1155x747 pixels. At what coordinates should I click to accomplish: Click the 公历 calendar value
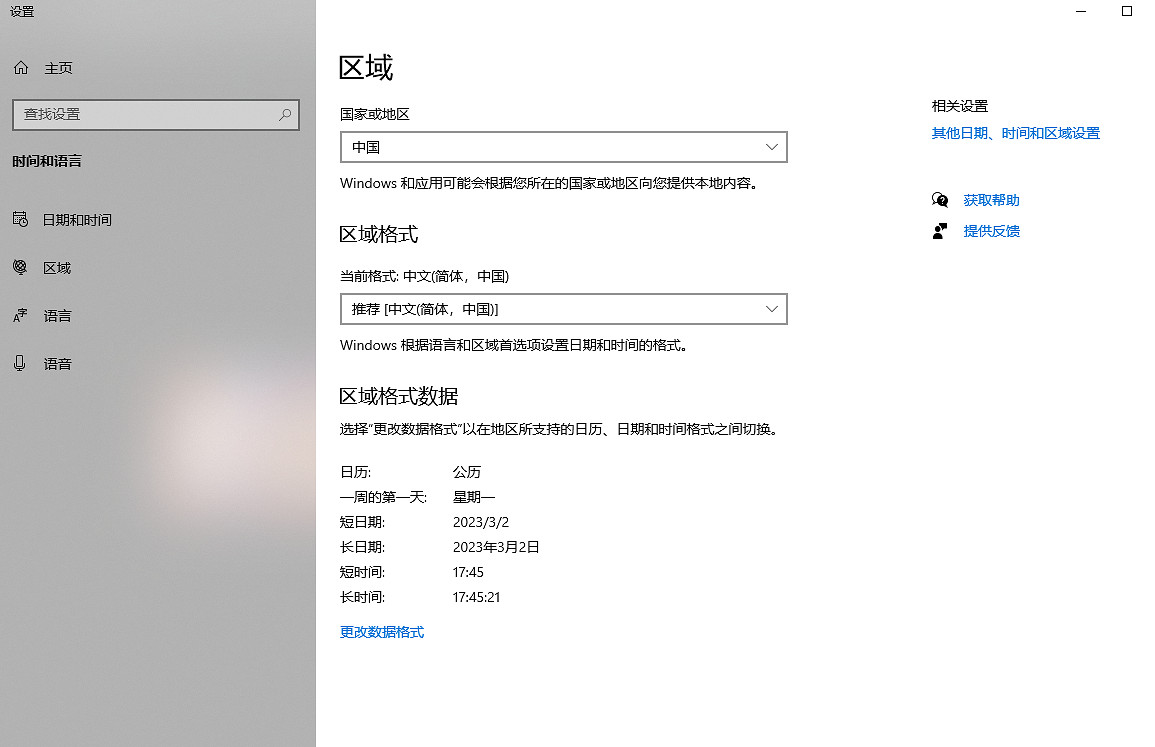(467, 471)
